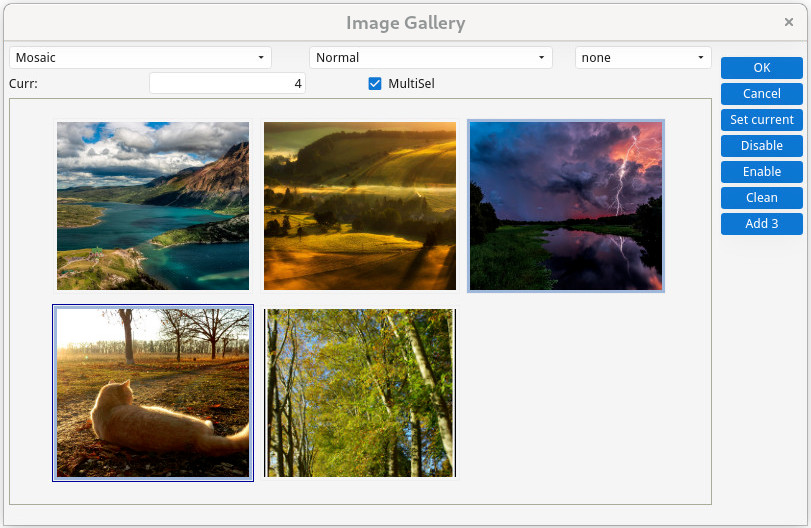Click the Enable button
Viewport: 811px width, 528px height.
[x=761, y=172]
